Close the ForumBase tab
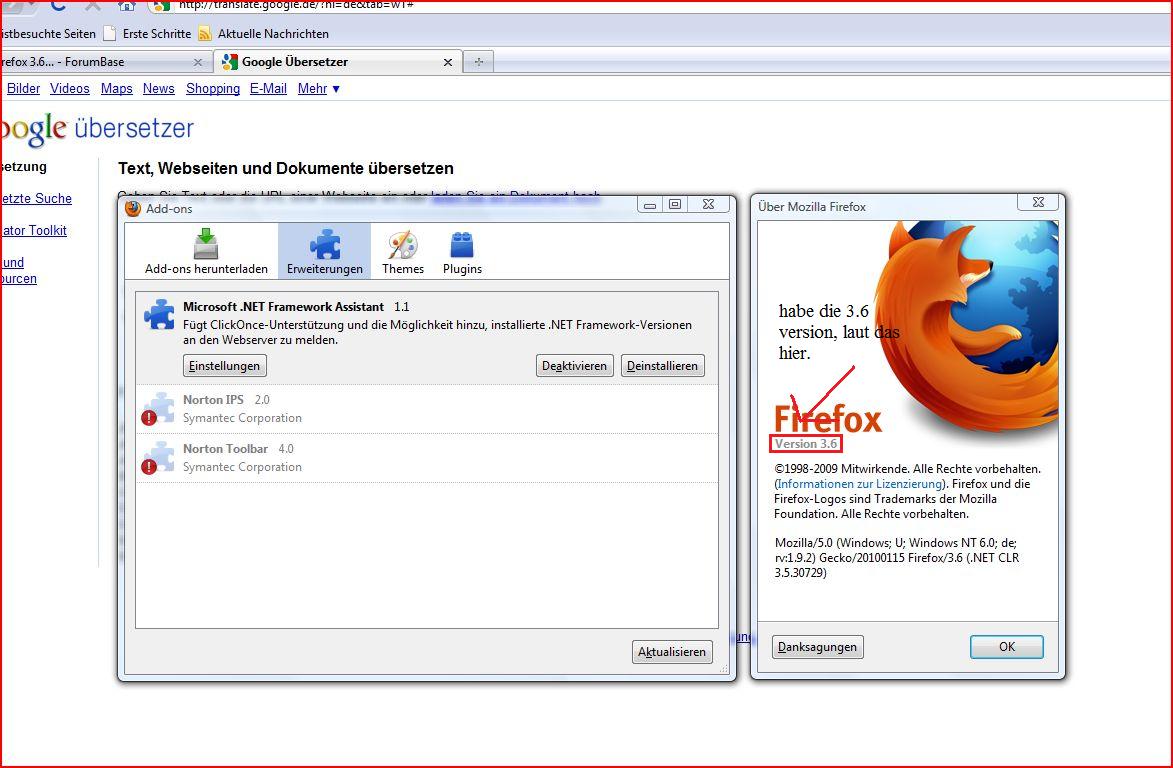This screenshot has width=1173, height=768. click(197, 62)
